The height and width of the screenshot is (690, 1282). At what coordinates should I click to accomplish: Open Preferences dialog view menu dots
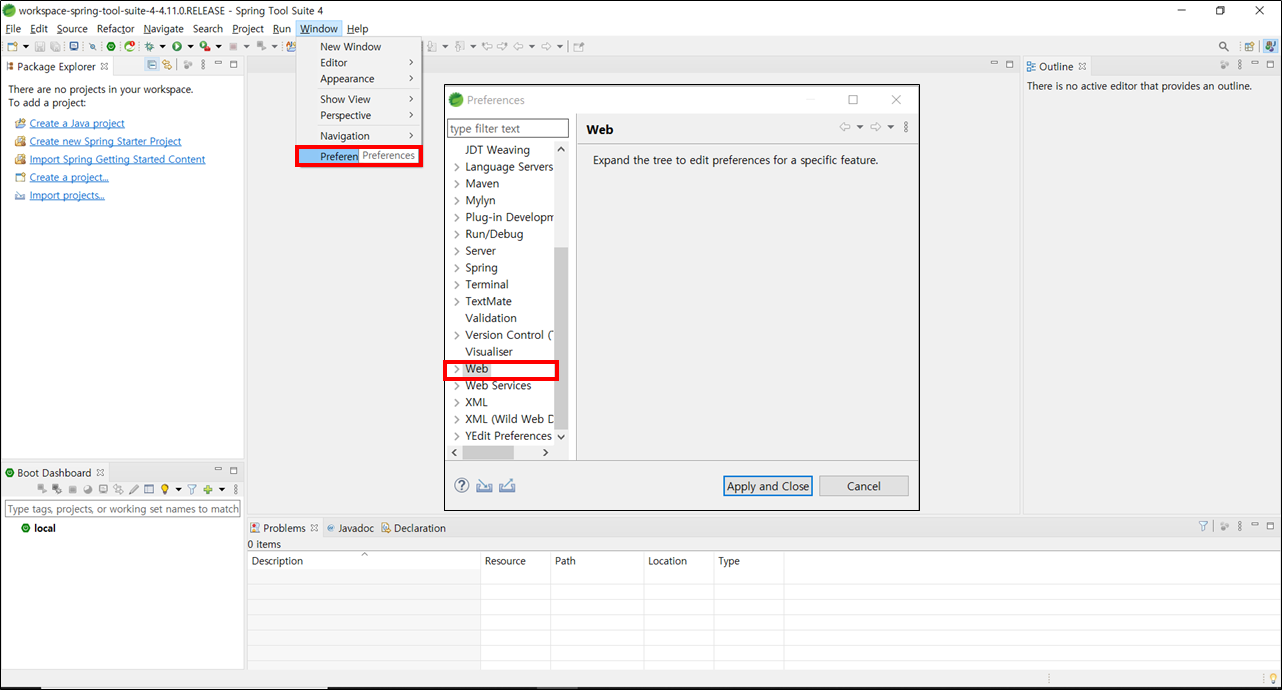(x=906, y=127)
